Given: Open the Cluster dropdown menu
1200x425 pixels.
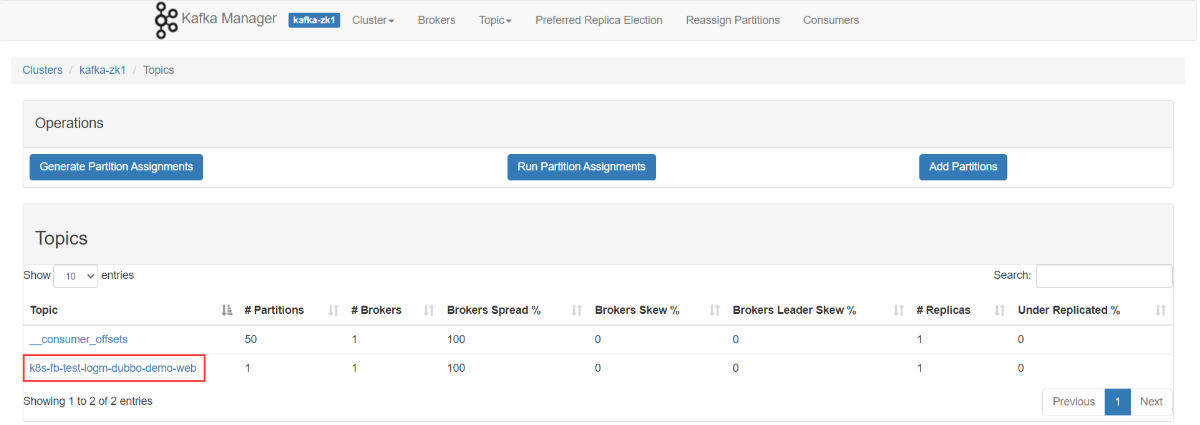Looking at the screenshot, I should tap(373, 20).
